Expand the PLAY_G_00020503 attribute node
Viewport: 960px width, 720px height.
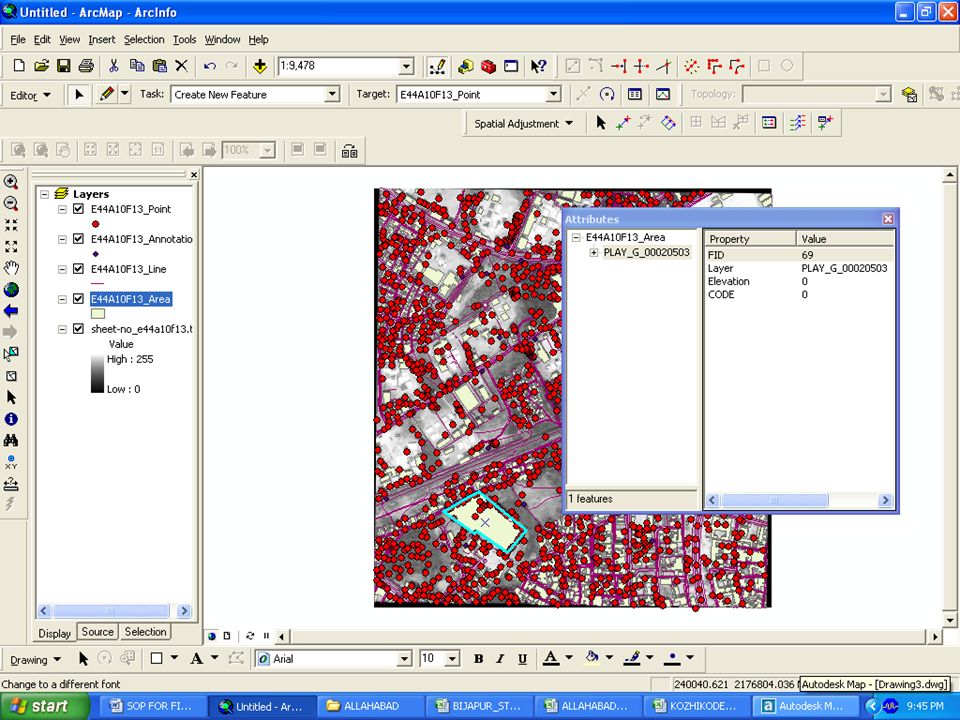pos(593,252)
